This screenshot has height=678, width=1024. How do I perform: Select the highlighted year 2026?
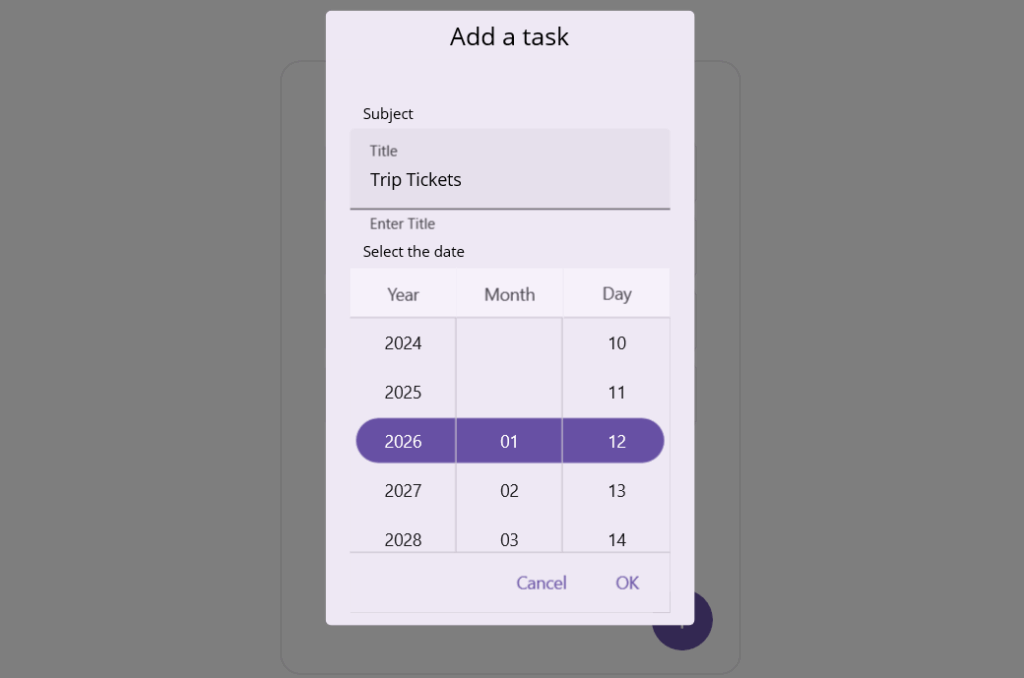point(403,440)
